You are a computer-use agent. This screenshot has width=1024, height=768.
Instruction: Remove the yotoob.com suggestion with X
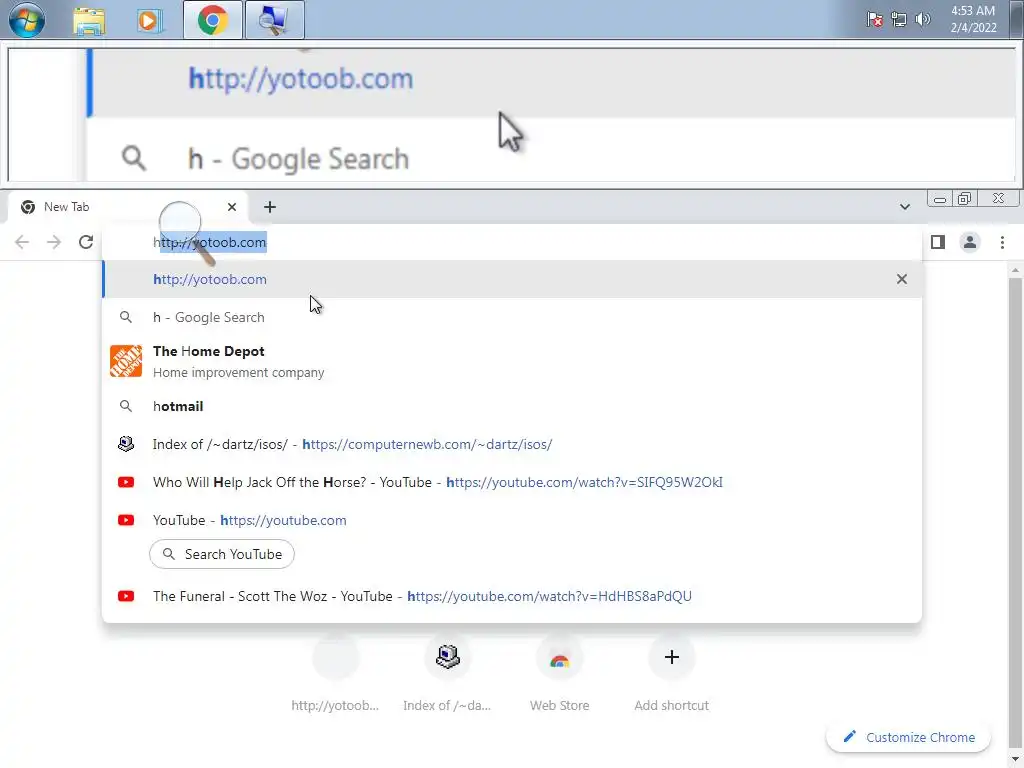[902, 280]
